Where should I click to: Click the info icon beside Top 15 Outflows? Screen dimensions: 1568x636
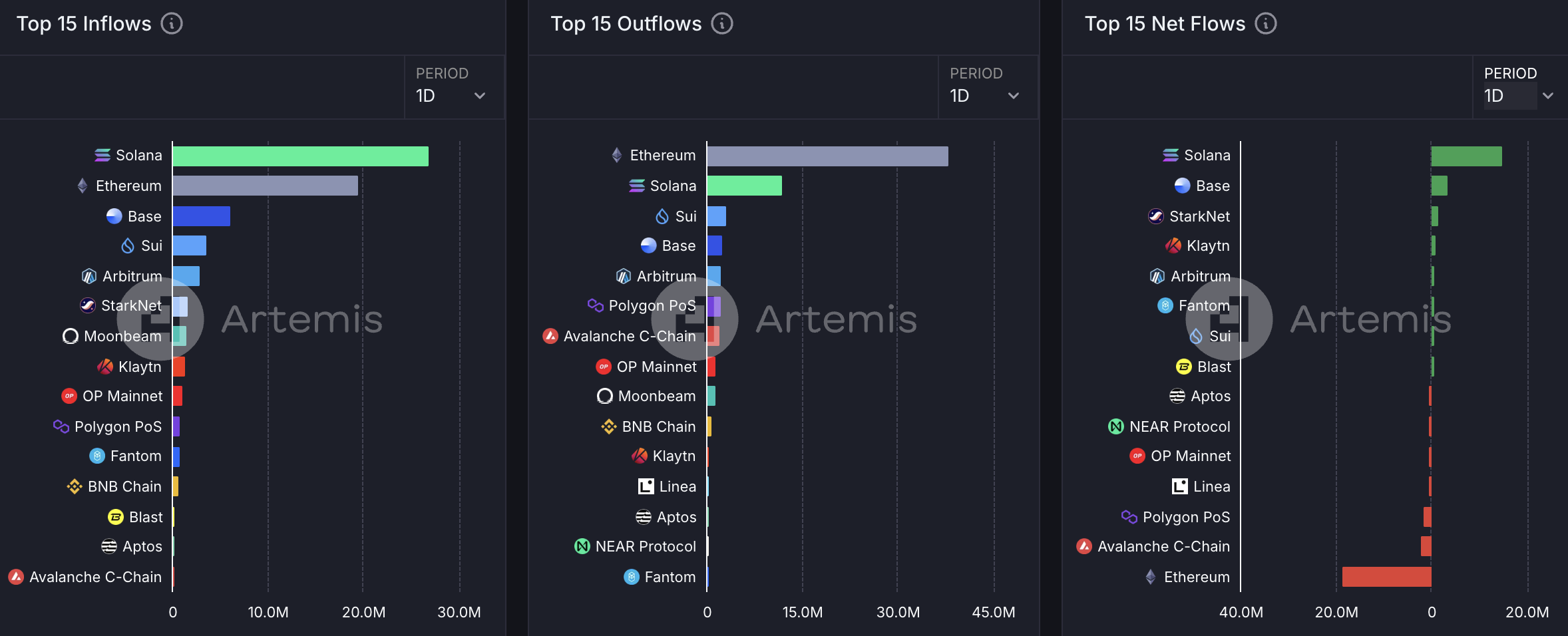tap(722, 24)
